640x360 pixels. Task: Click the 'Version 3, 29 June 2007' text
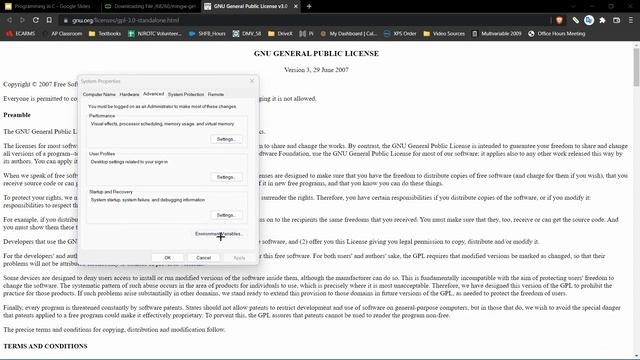pyautogui.click(x=316, y=70)
